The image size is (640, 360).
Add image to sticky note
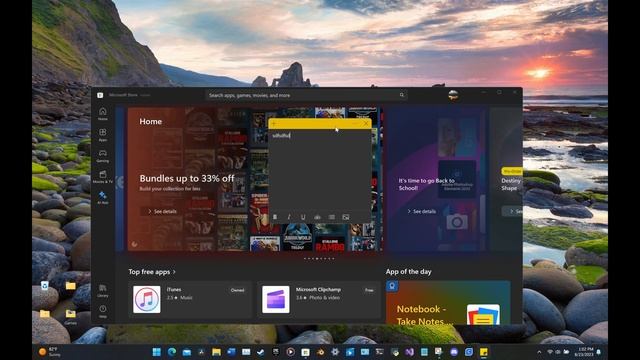tap(346, 217)
